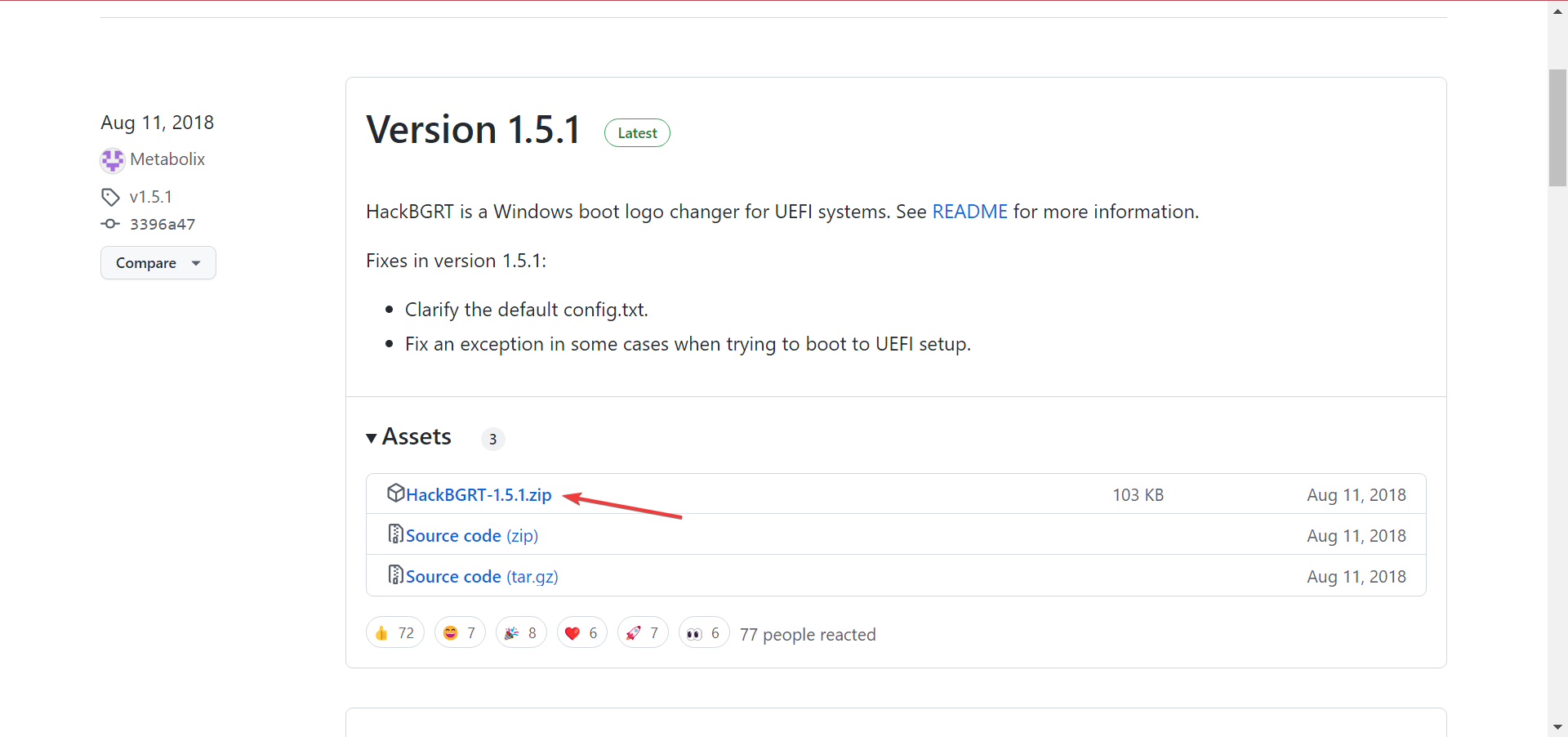Open the README link
1568x737 pixels.
[x=969, y=211]
